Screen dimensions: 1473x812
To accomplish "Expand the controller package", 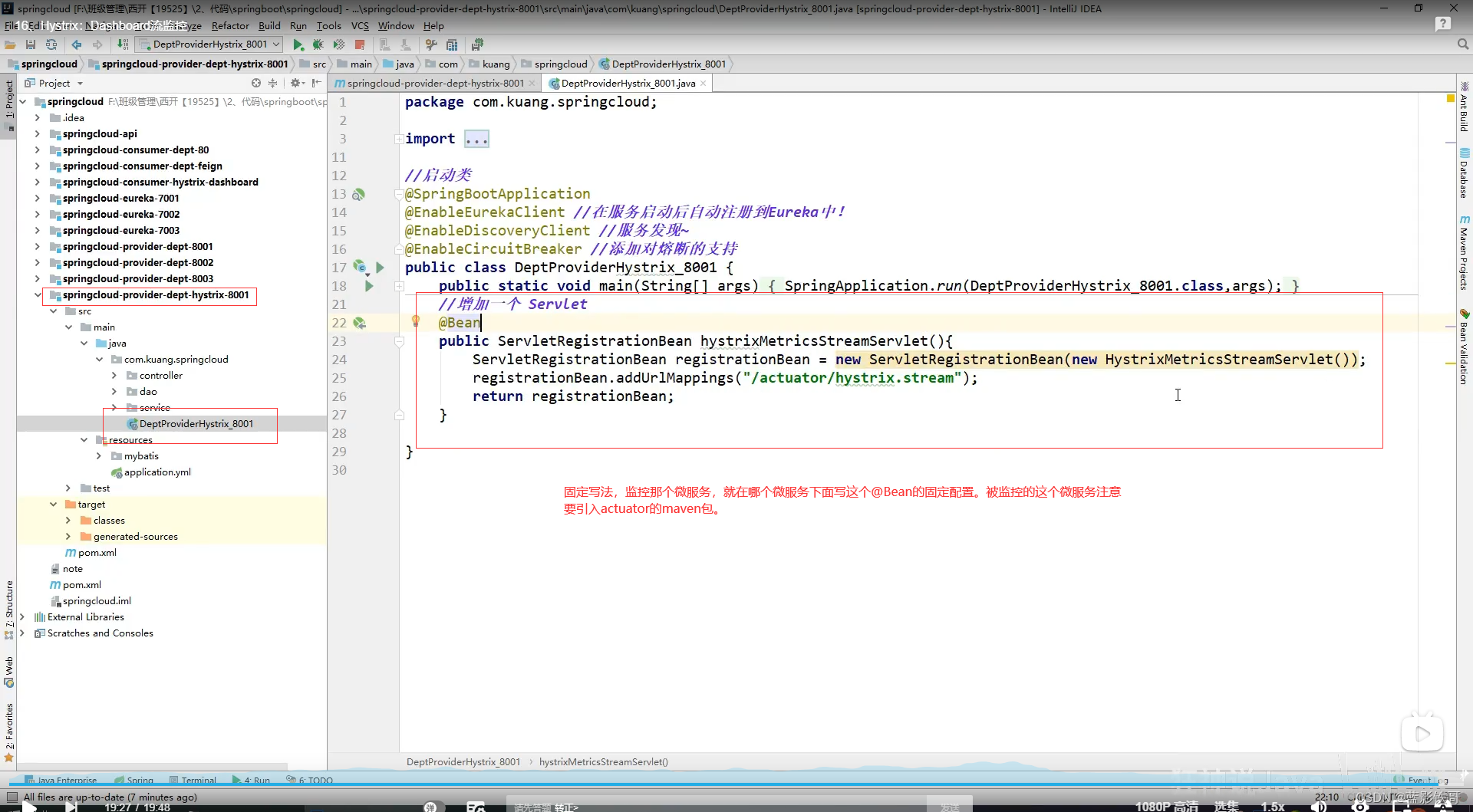I will (114, 376).
